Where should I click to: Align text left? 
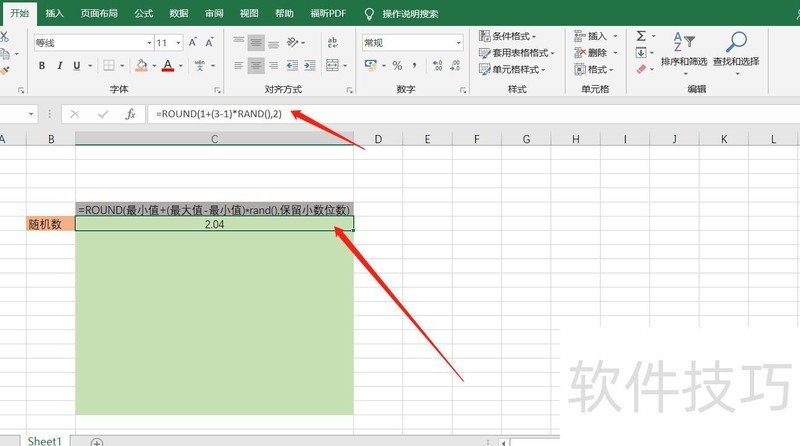[x=238, y=65]
